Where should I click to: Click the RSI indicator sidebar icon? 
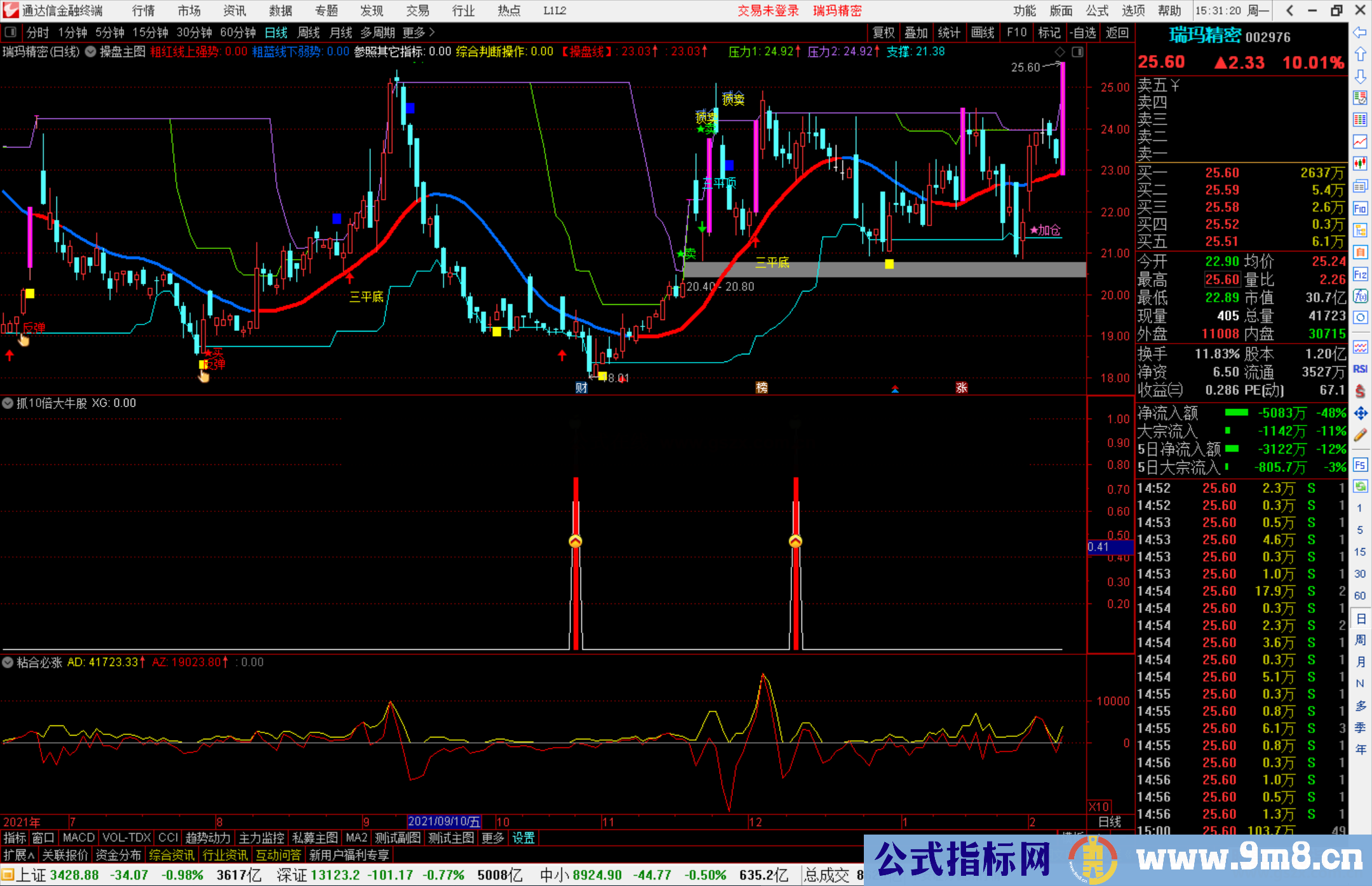tap(1360, 369)
